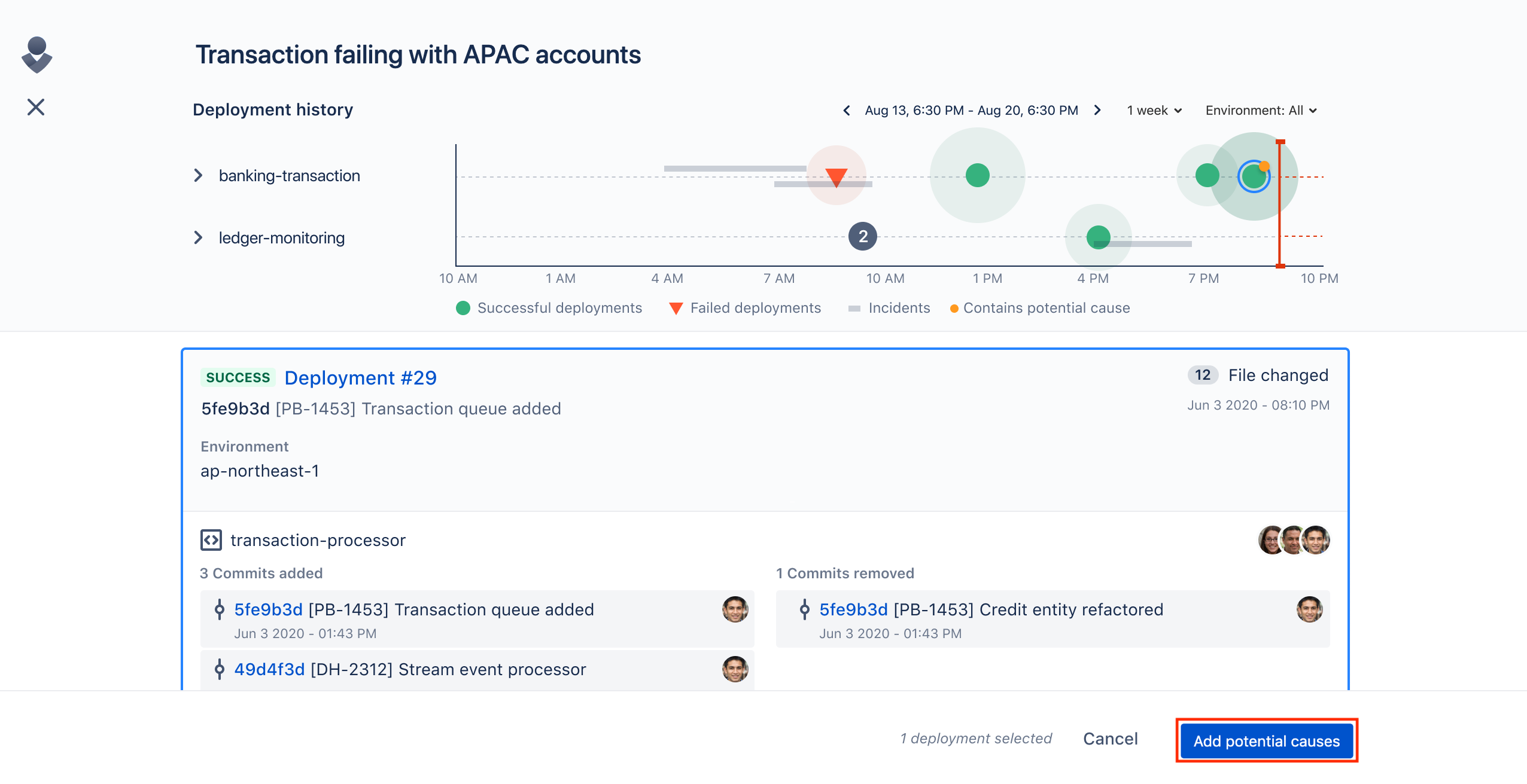Select the successful deployment near 1 PM

[x=978, y=175]
